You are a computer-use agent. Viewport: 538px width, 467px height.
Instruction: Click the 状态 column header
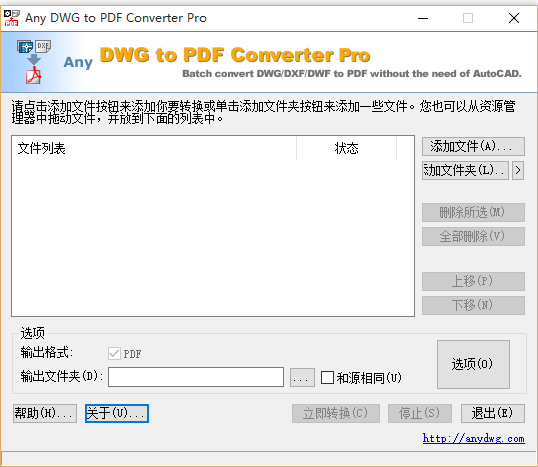(x=347, y=149)
